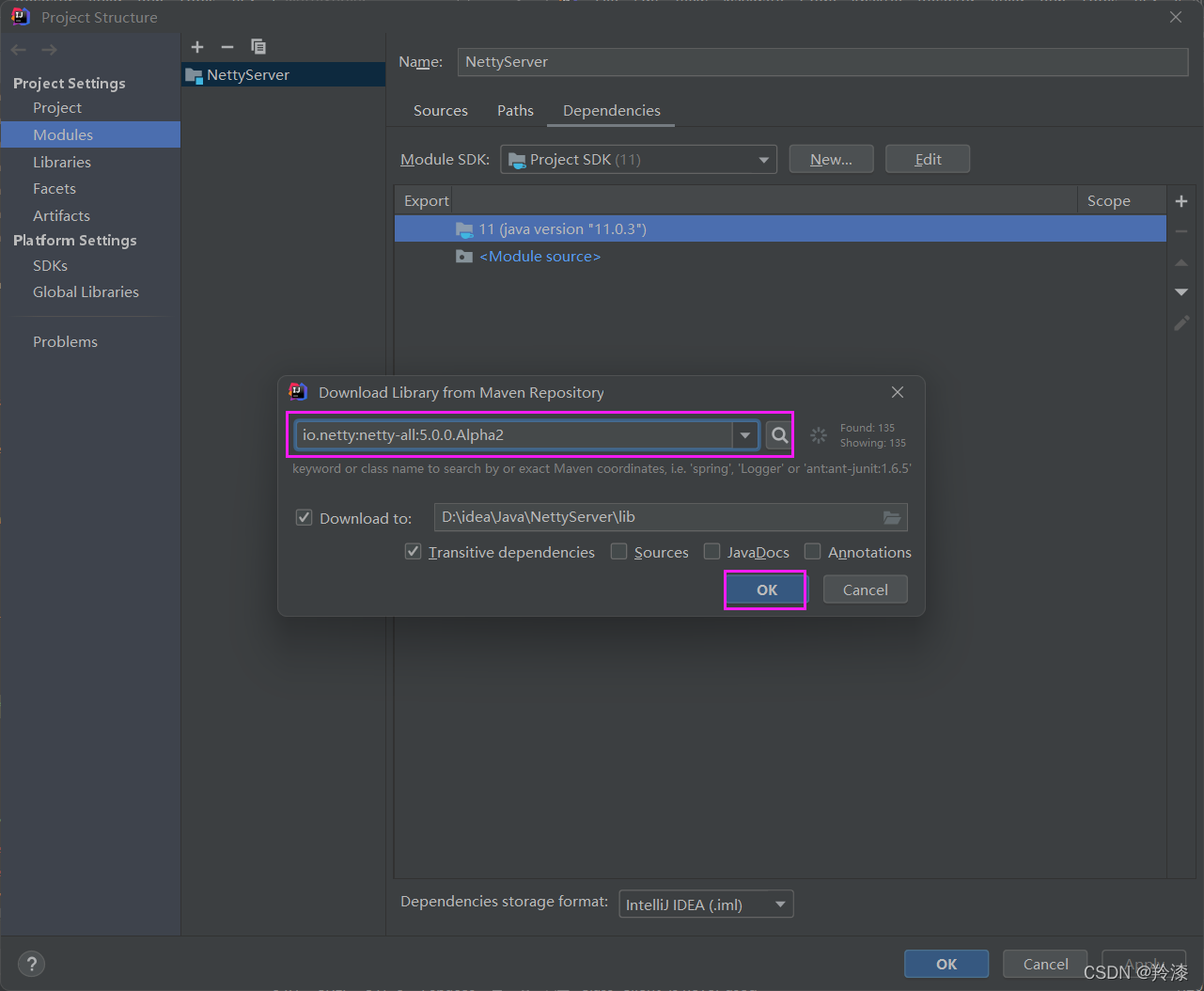
Task: Switch to Dependencies tab
Action: pyautogui.click(x=612, y=111)
